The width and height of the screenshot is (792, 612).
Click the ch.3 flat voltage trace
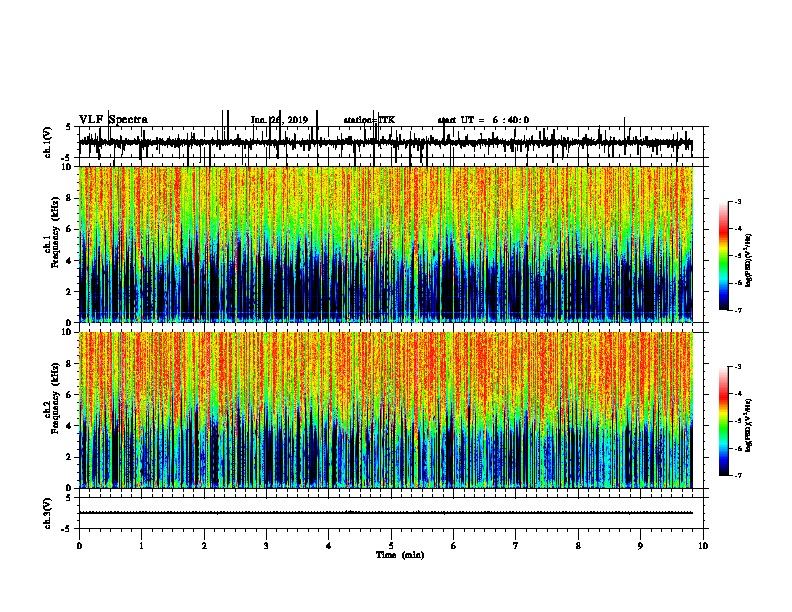[386, 513]
